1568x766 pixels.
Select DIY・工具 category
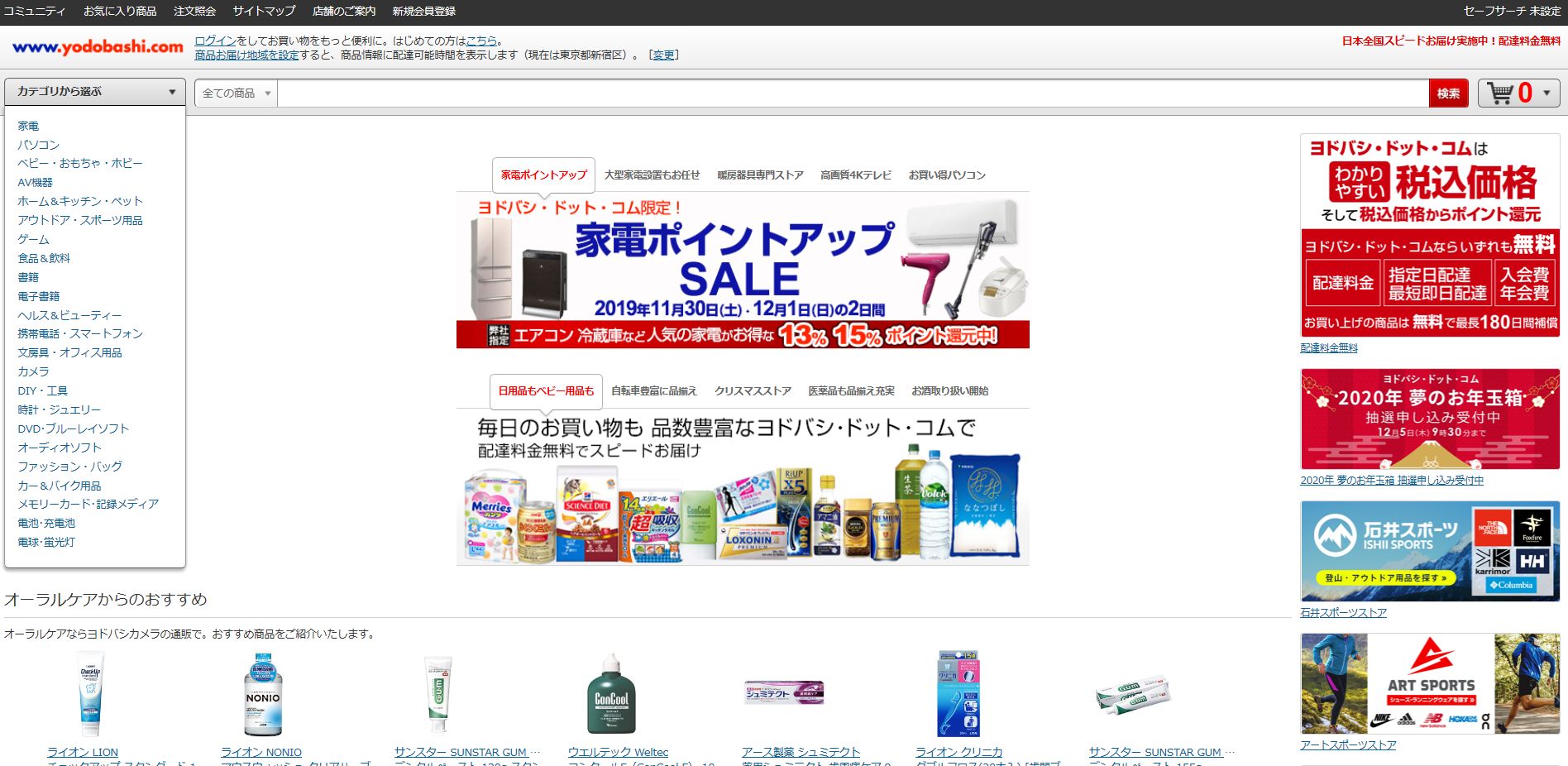click(x=43, y=390)
